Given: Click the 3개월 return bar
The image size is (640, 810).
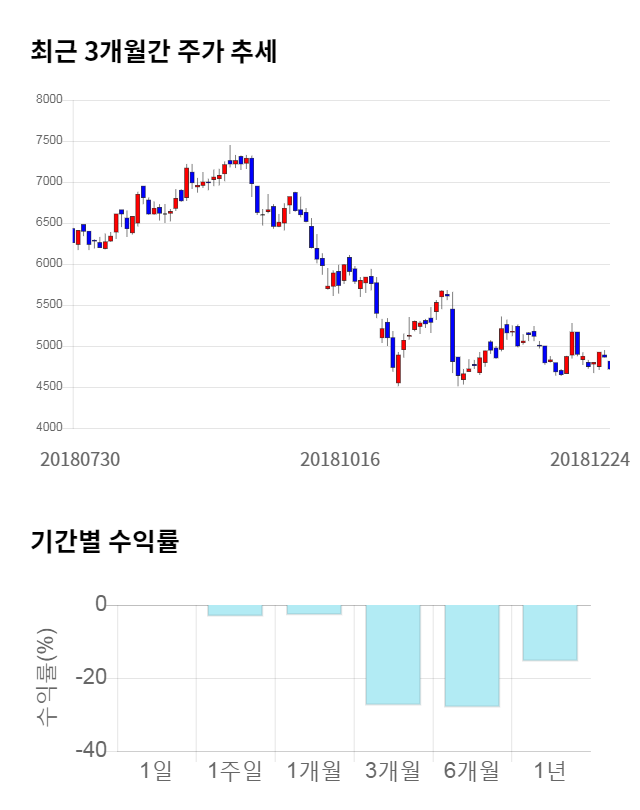Looking at the screenshot, I should click(393, 655).
